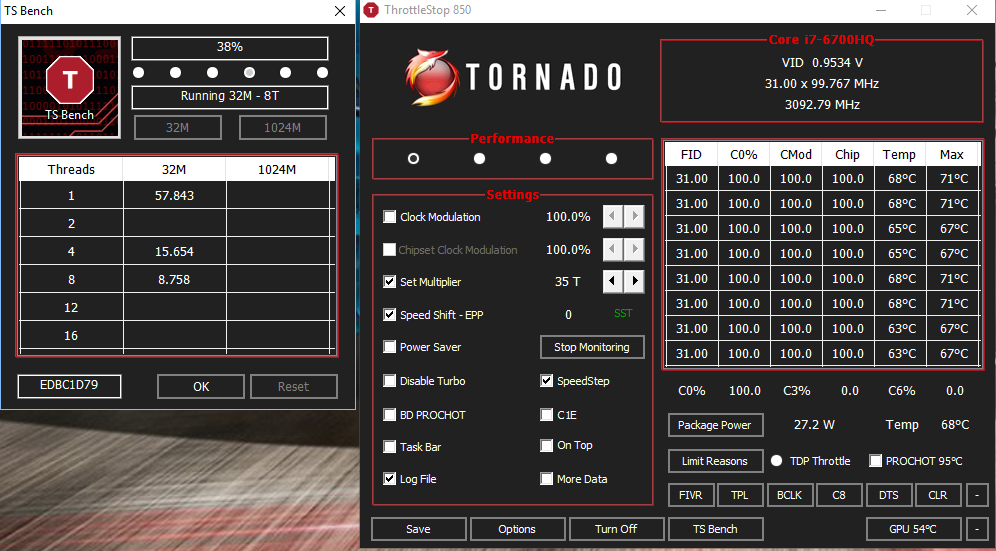The image size is (996, 551).
Task: Close the TS Bench window
Action: (340, 11)
